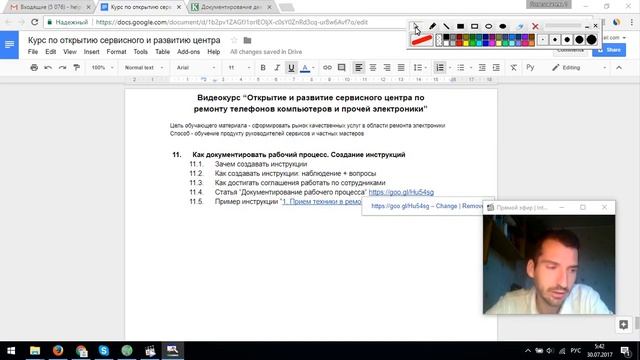Open the Normal text style dropdown

(x=144, y=67)
